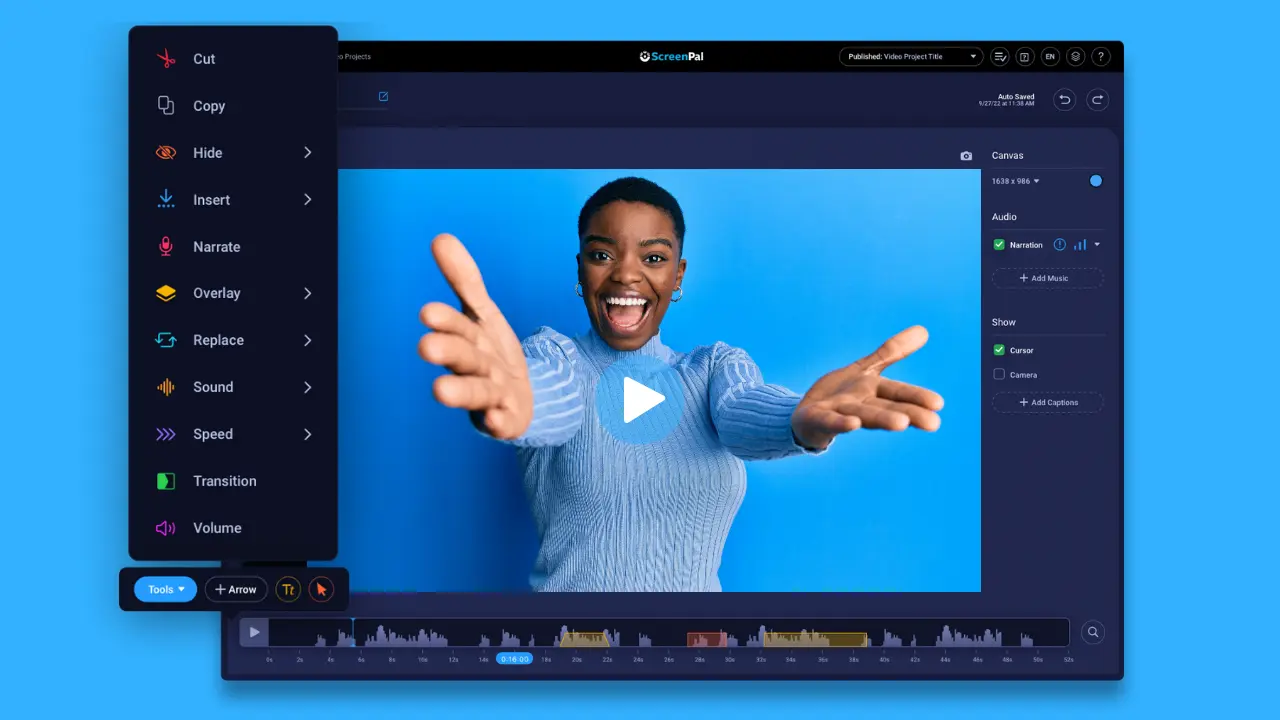The image size is (1280, 720).
Task: Open the text tool with the Tt icon
Action: pyautogui.click(x=288, y=589)
